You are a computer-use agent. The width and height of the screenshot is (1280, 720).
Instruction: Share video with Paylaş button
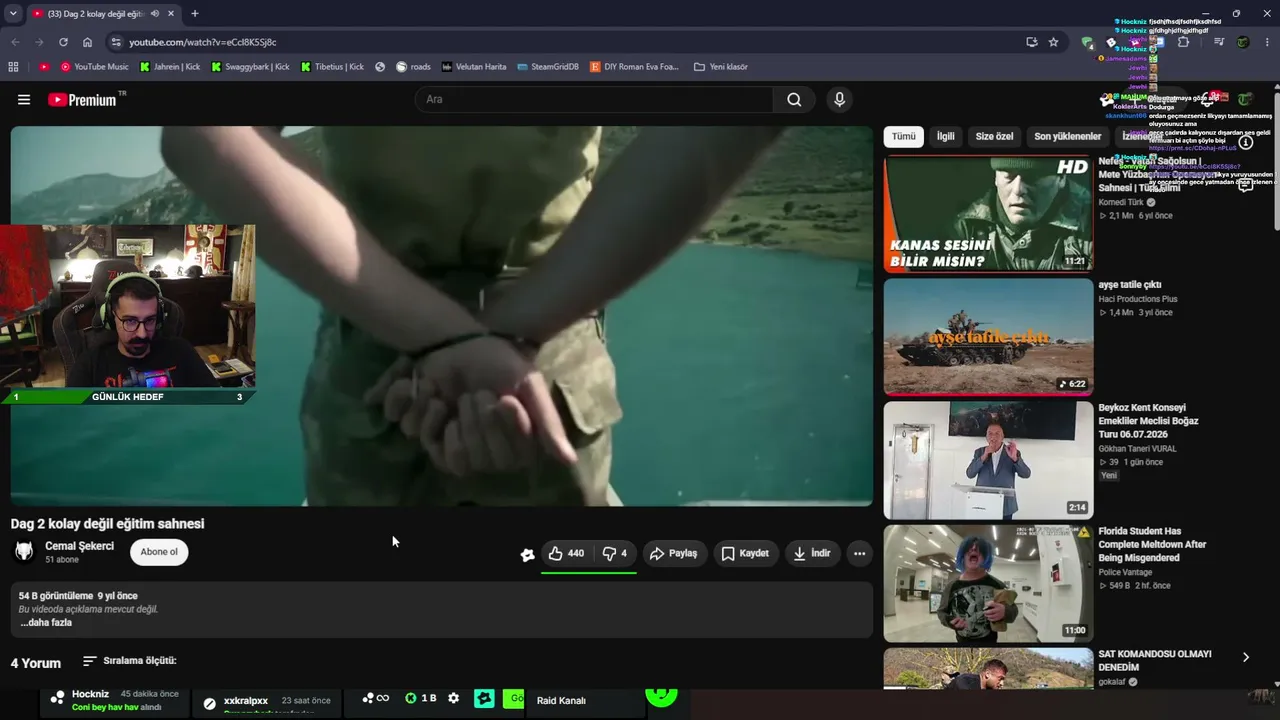coord(673,553)
